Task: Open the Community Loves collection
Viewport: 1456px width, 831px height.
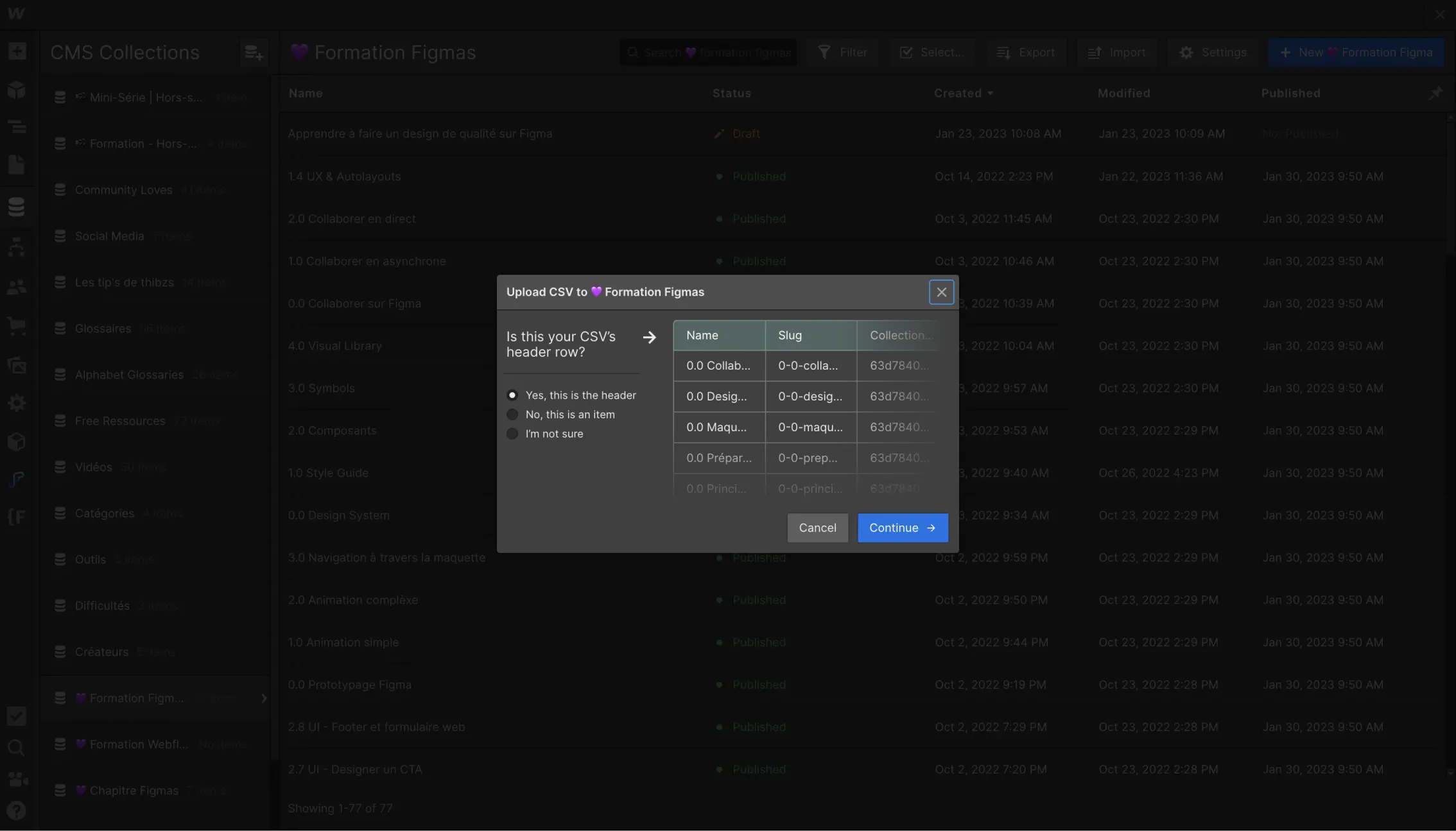Action: coord(154,190)
